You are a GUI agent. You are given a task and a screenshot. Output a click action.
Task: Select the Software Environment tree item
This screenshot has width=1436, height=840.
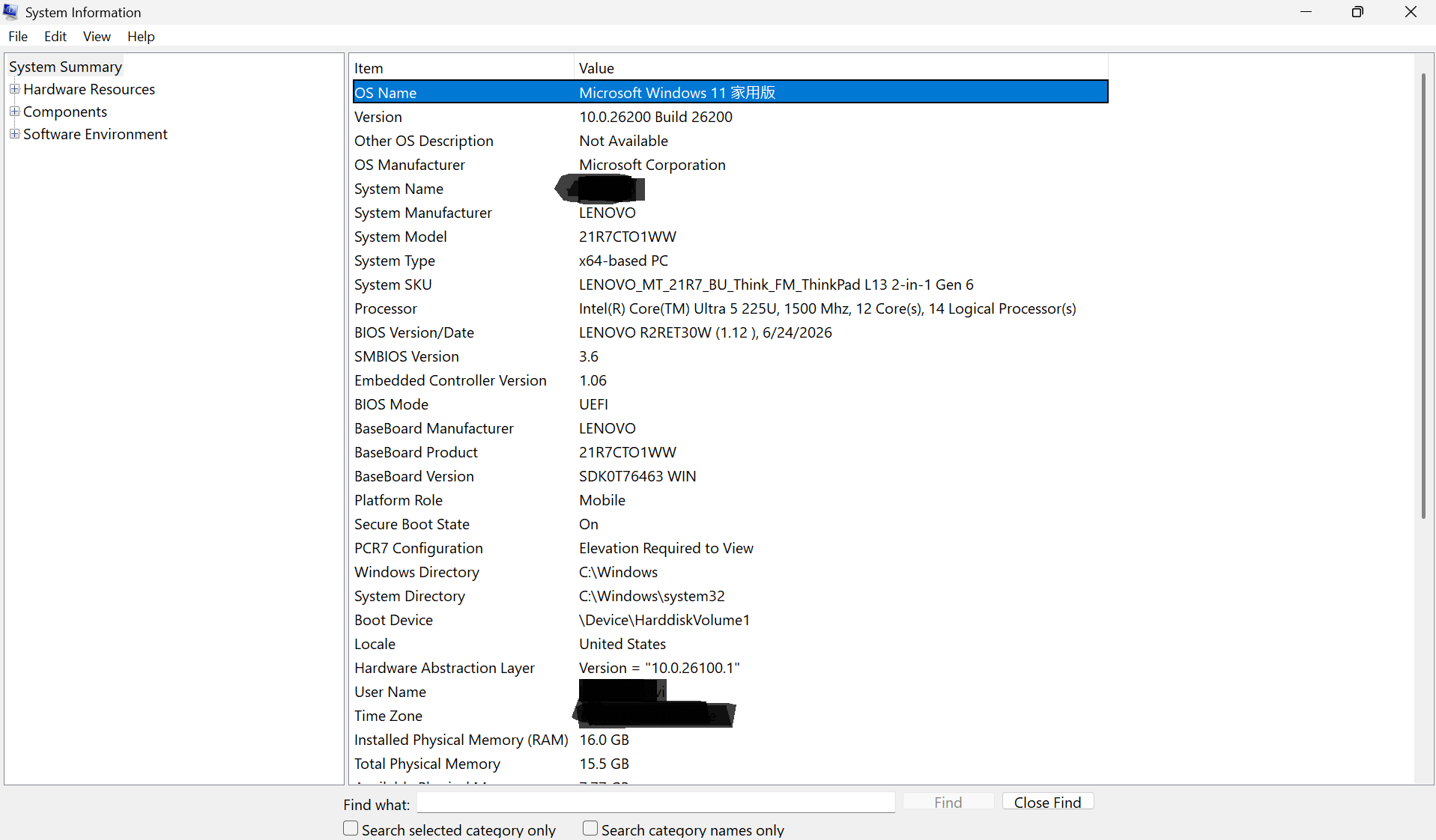tap(95, 134)
